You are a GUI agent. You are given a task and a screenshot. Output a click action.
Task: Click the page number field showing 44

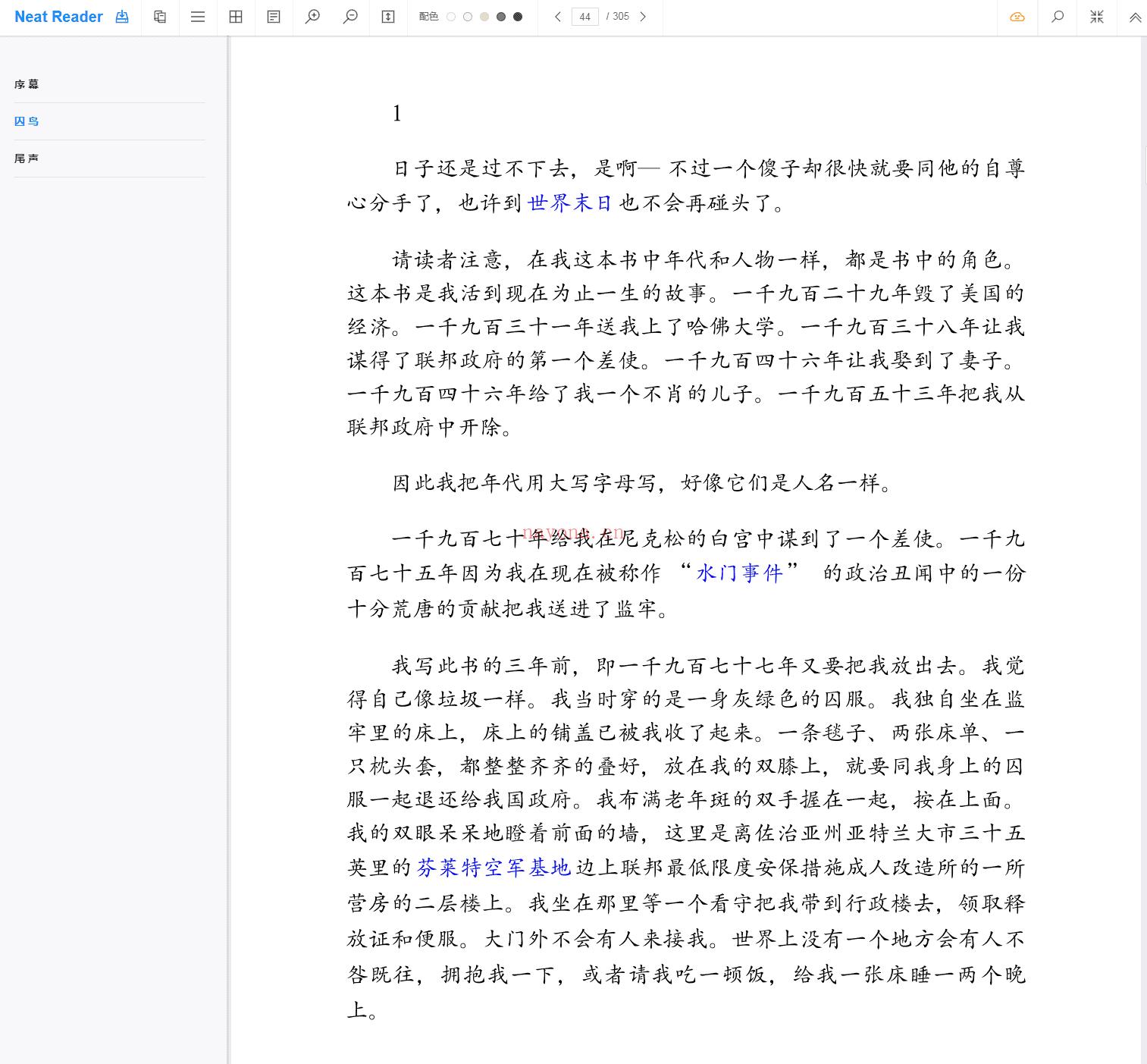coord(585,17)
